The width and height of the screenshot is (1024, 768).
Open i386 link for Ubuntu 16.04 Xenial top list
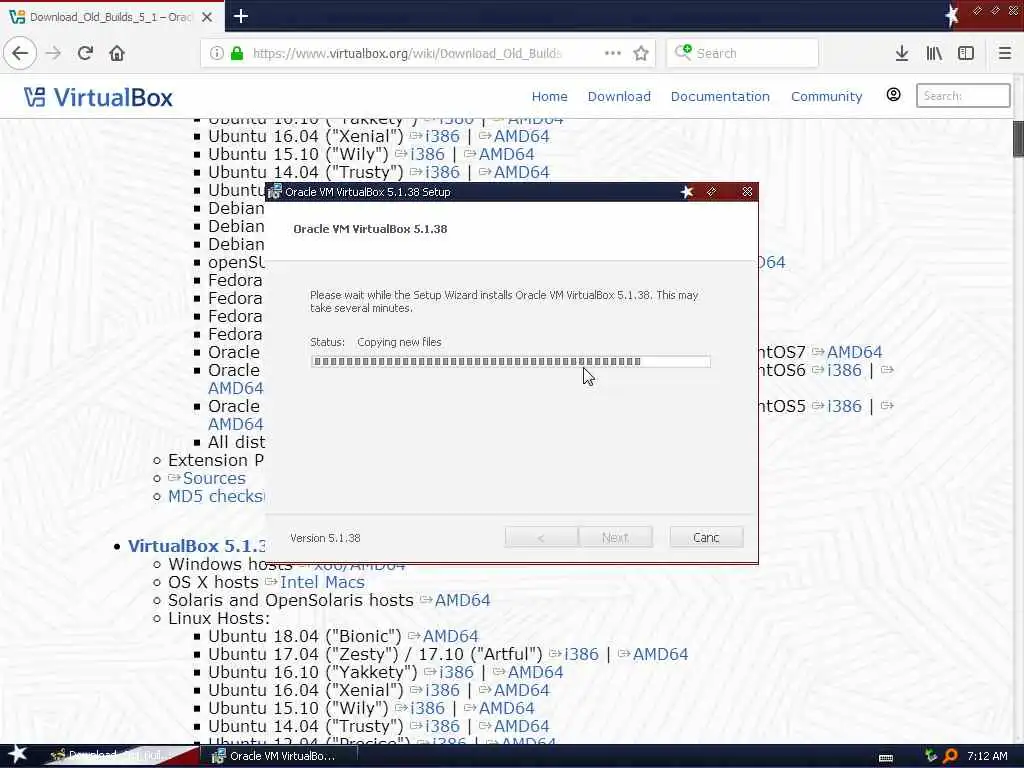442,136
